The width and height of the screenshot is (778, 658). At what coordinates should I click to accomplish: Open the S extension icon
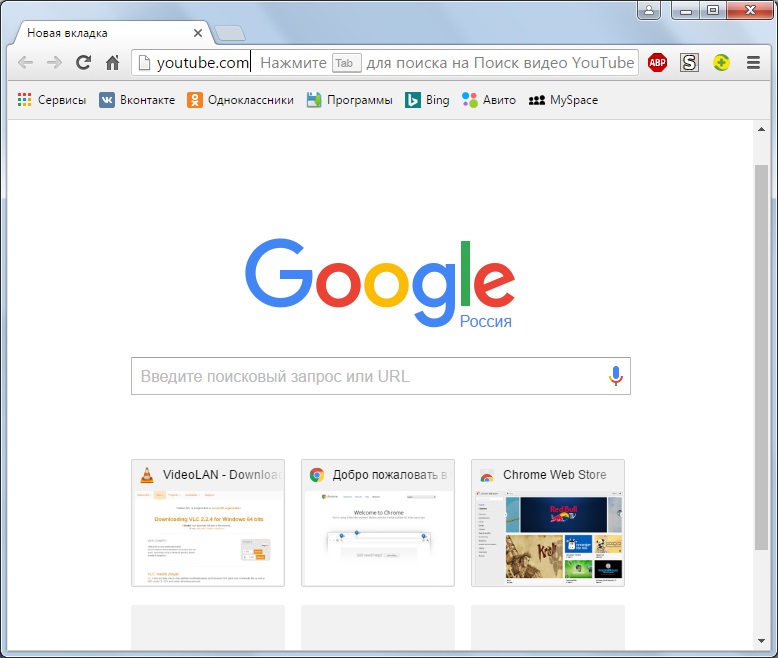coord(689,63)
